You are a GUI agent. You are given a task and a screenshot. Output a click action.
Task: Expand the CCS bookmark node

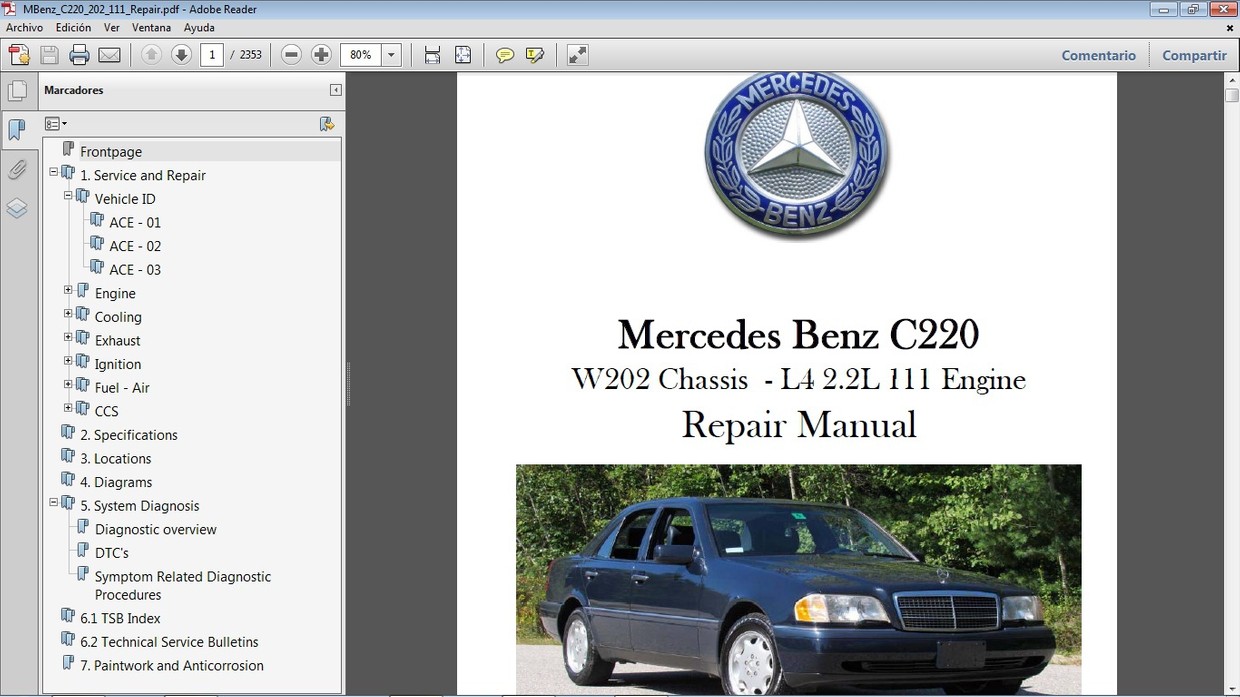coord(68,408)
